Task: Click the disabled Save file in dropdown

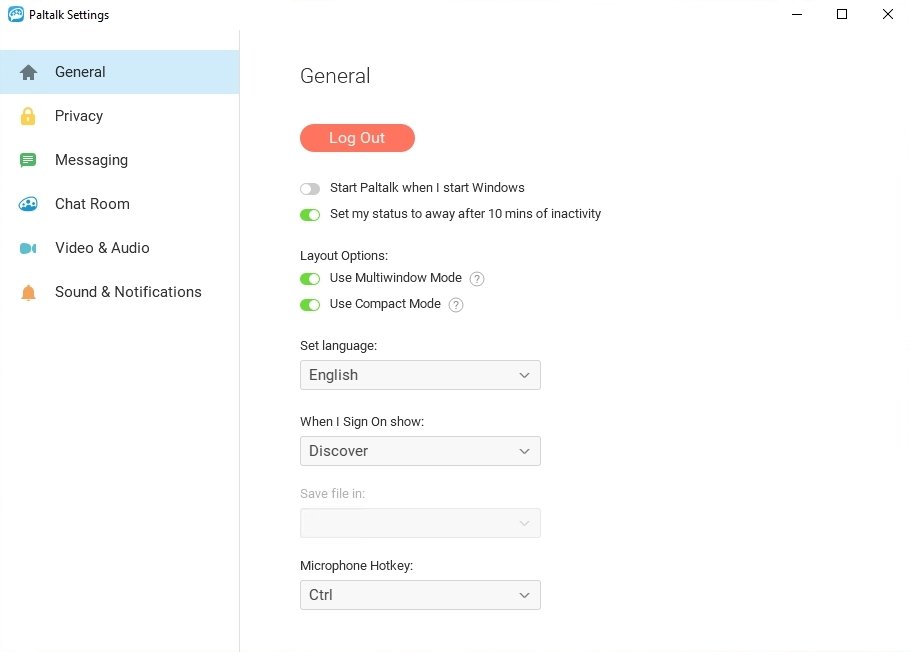Action: coord(420,523)
